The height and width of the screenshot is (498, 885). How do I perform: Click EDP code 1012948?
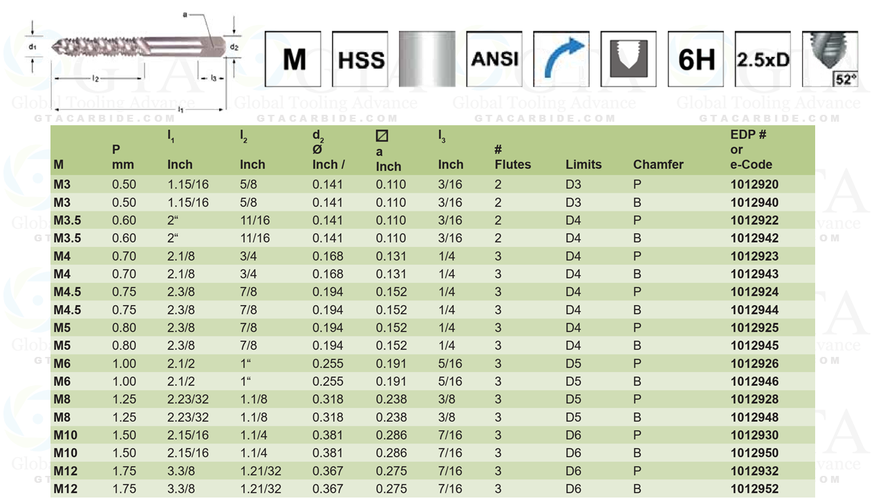(754, 417)
